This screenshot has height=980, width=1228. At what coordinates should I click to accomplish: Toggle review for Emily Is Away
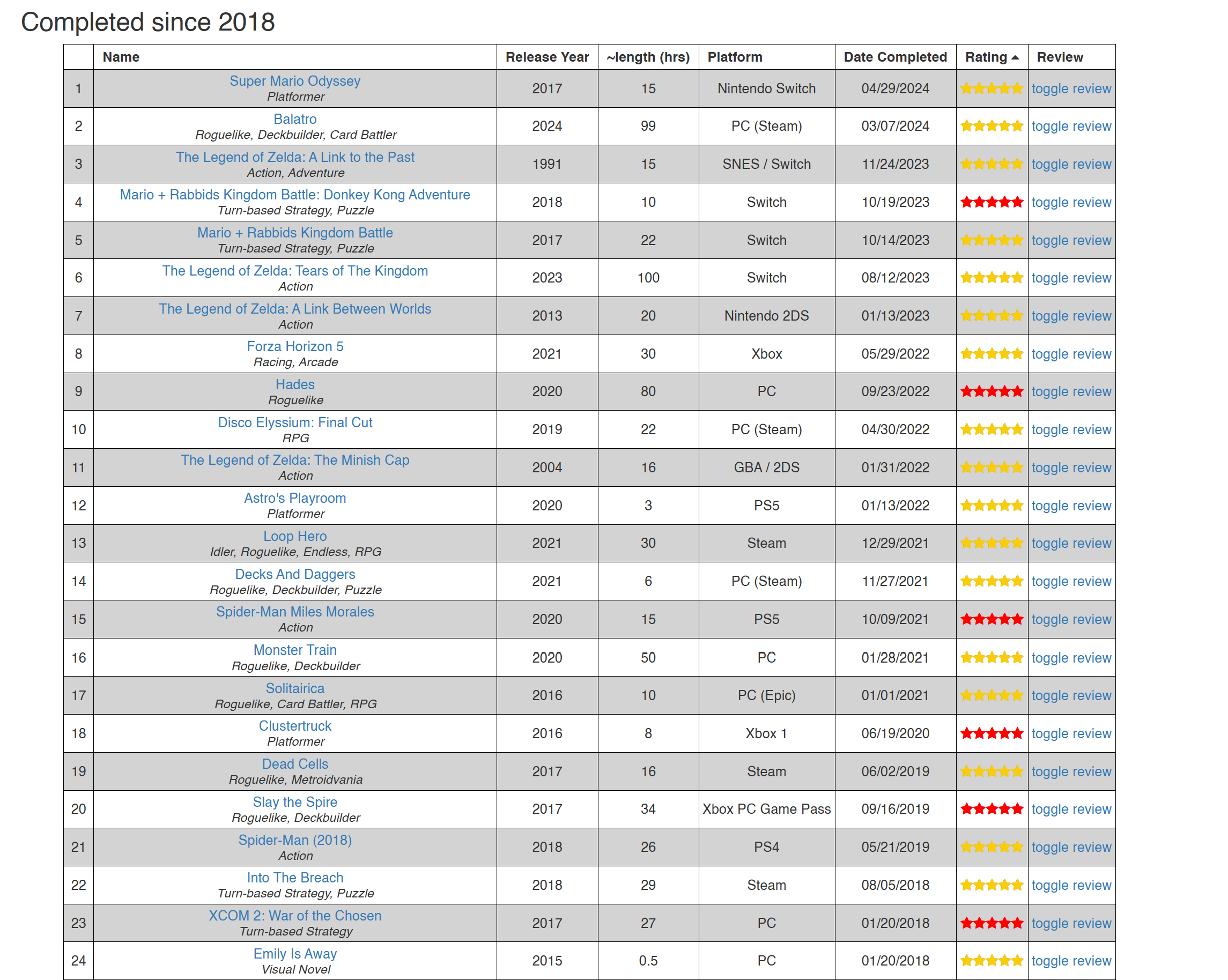click(x=1071, y=961)
